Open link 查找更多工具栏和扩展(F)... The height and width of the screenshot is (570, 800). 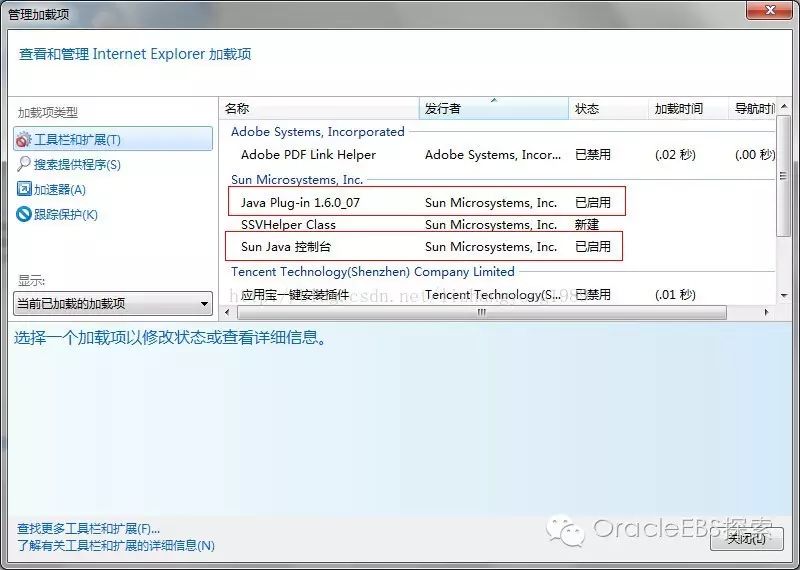tap(89, 529)
